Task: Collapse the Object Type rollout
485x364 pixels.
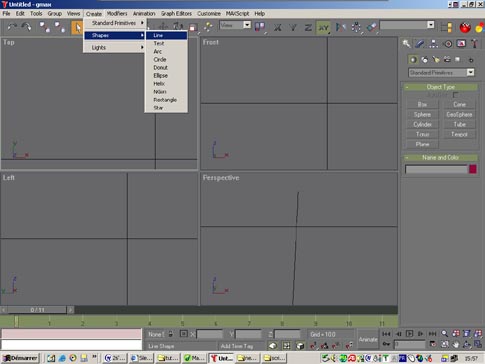Action: tap(440, 87)
